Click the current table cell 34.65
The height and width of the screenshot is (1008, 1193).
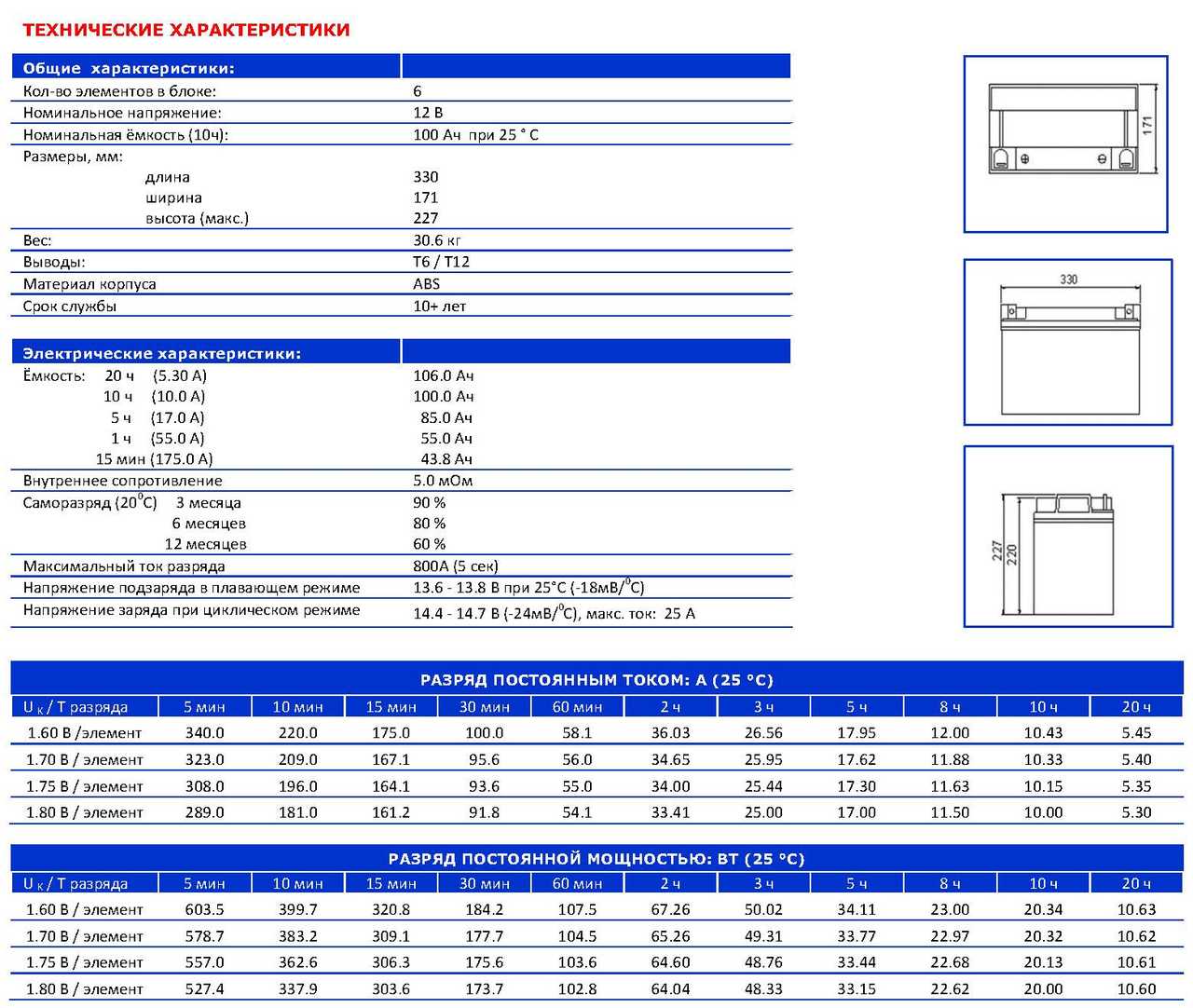(671, 760)
